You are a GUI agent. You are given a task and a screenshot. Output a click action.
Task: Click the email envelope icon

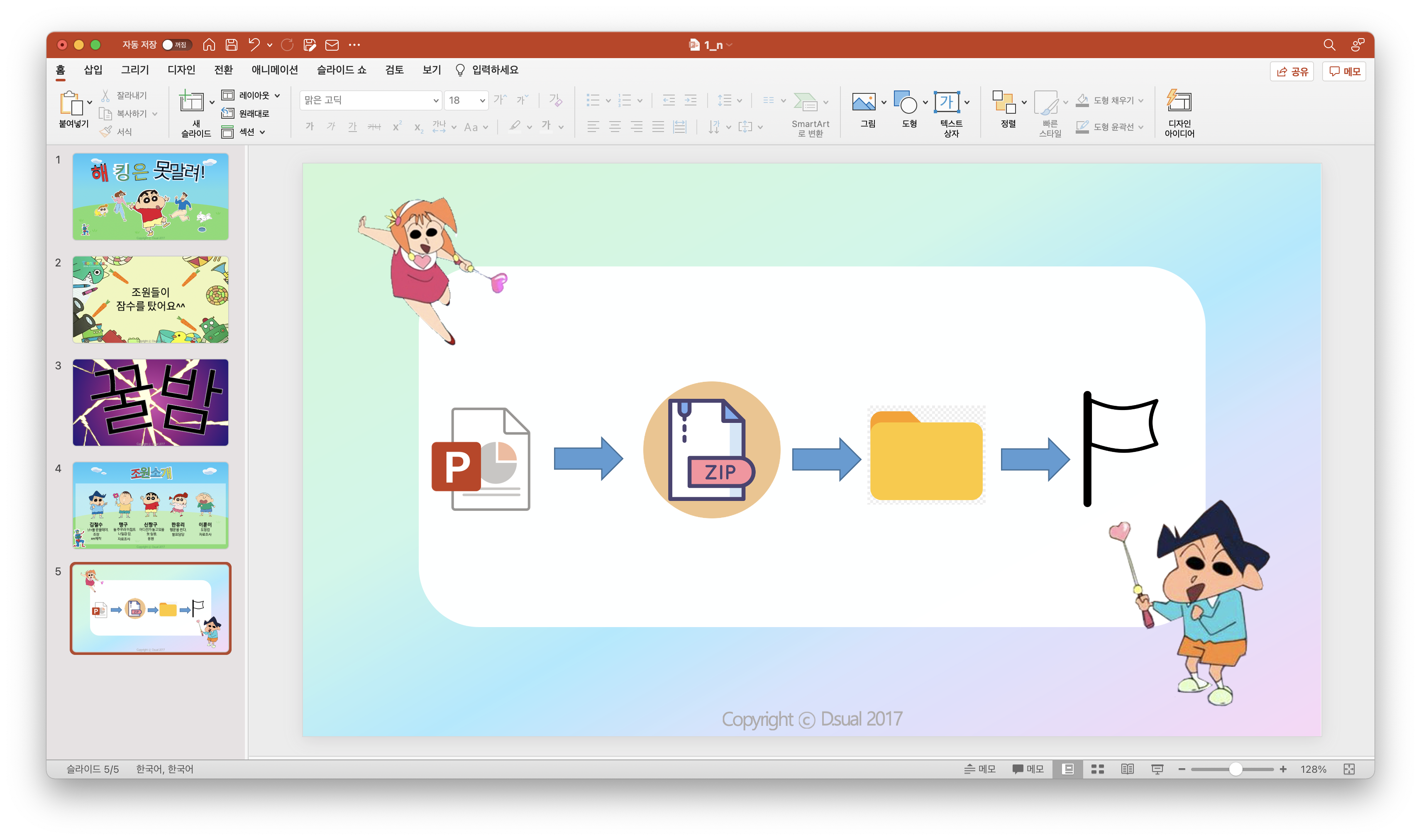click(x=332, y=45)
